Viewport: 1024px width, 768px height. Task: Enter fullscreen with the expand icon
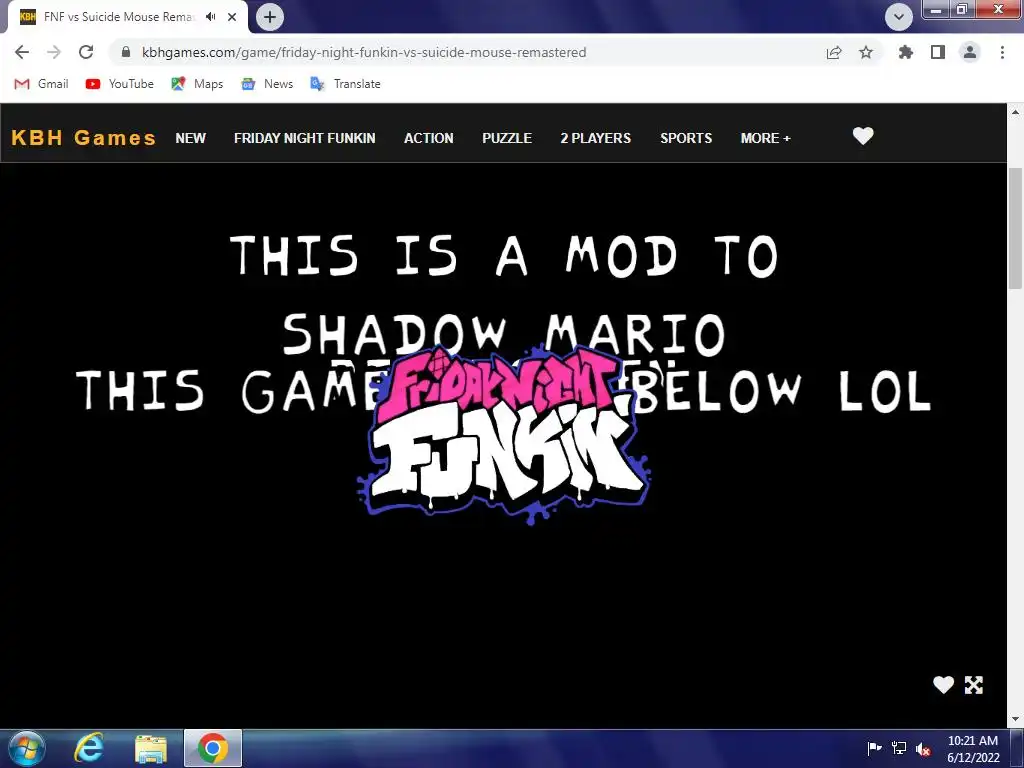coord(974,684)
